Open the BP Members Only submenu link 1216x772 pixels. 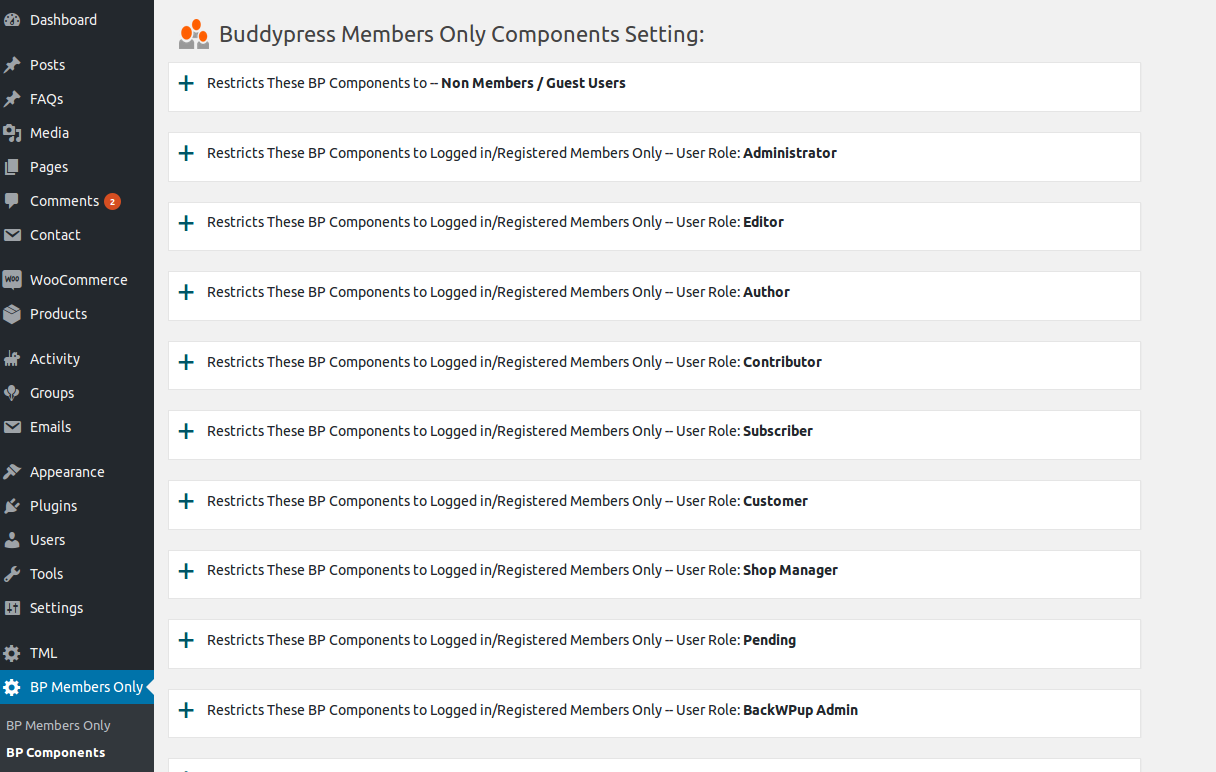[58, 726]
